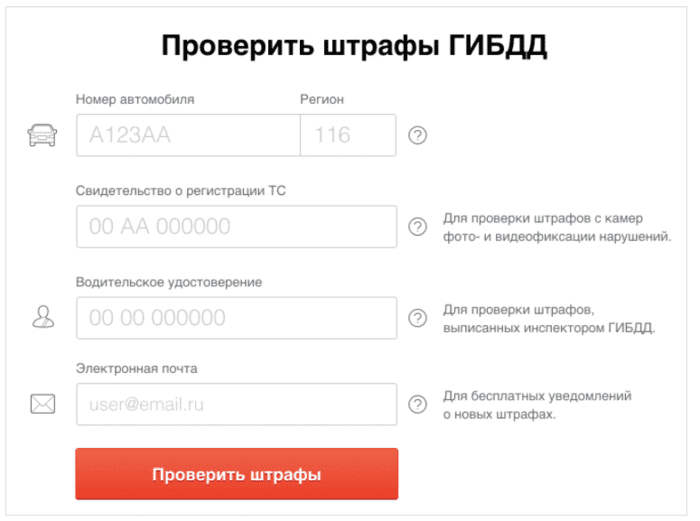Focus the car number field A123AA

point(188,135)
